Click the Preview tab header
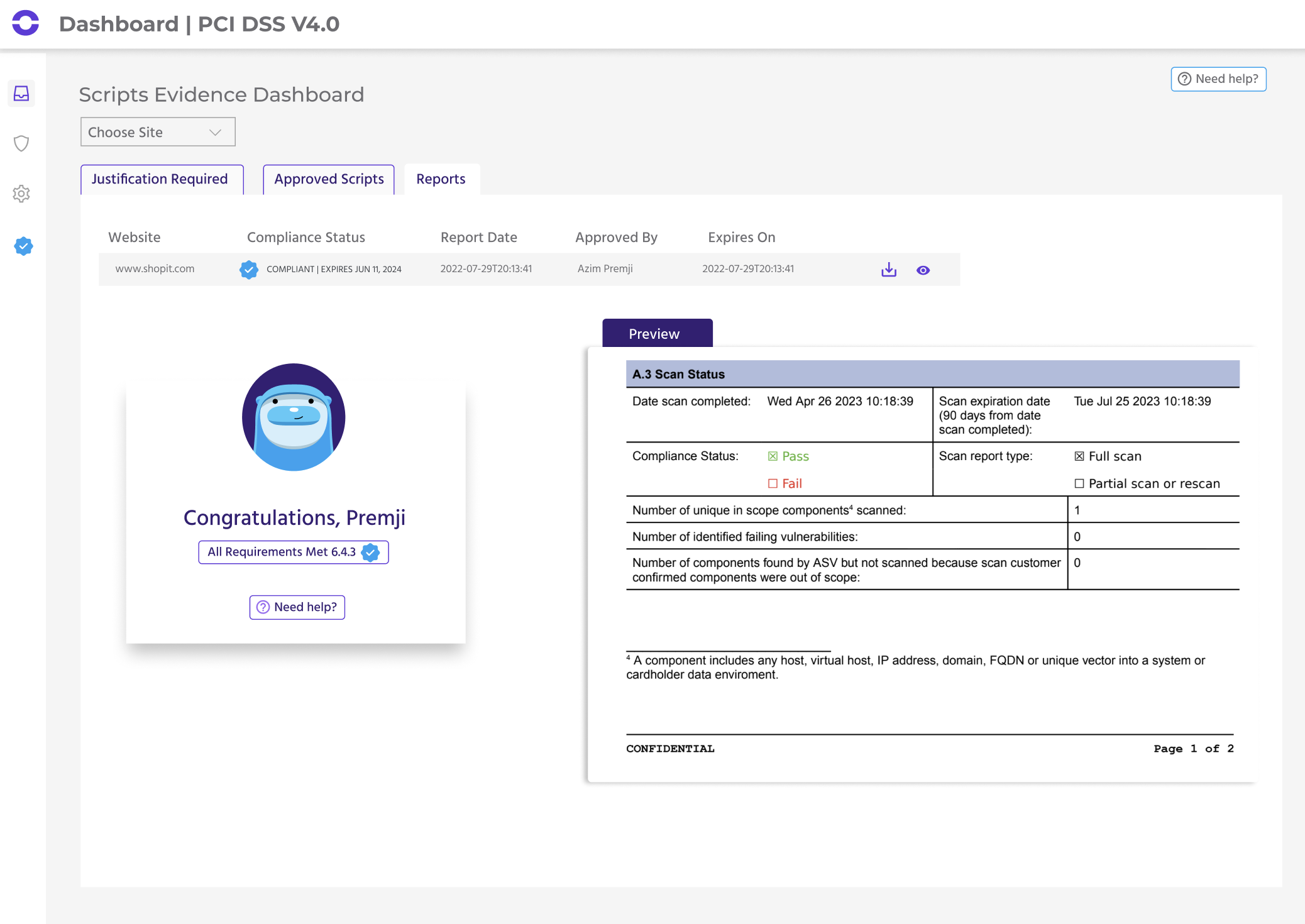1305x924 pixels. click(657, 333)
